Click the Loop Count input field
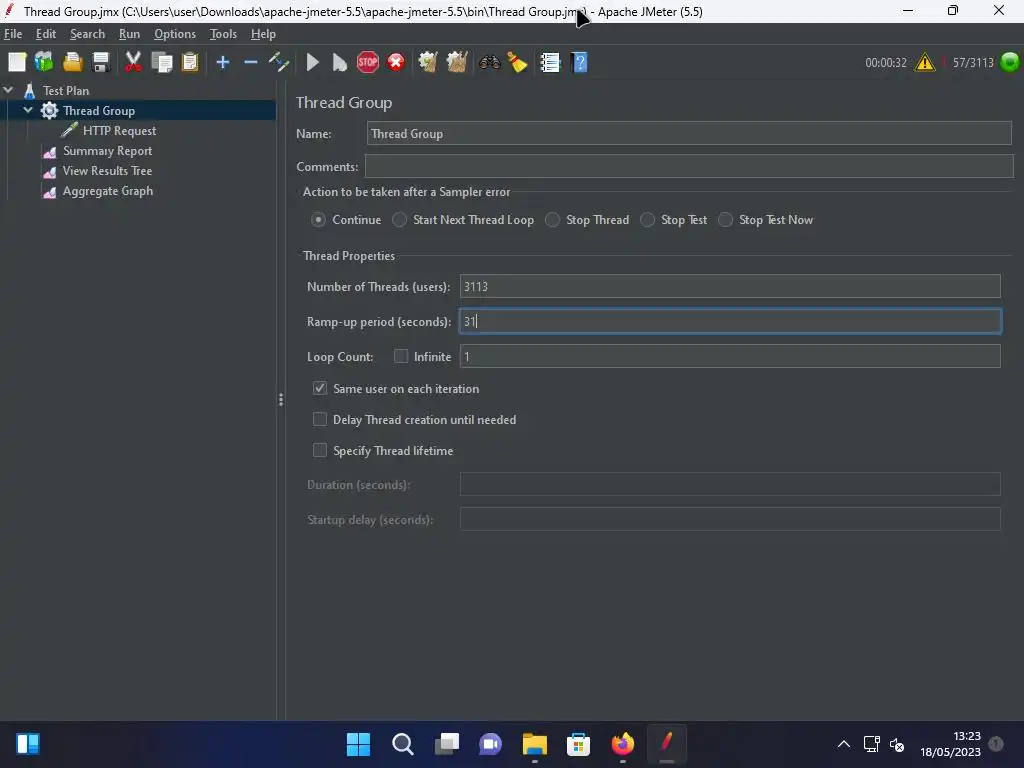 [x=730, y=356]
